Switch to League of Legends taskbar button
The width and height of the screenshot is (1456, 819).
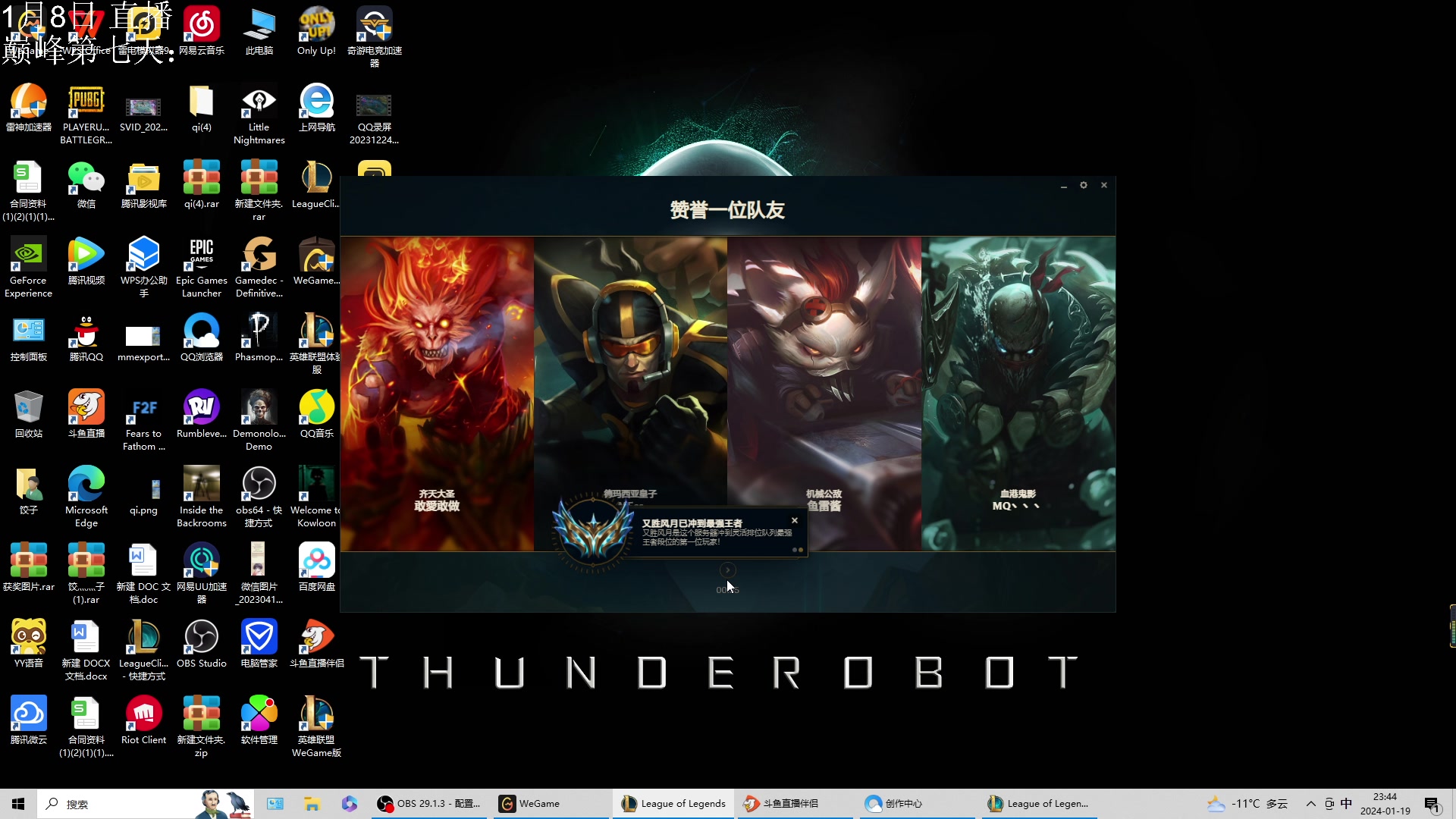(x=673, y=804)
